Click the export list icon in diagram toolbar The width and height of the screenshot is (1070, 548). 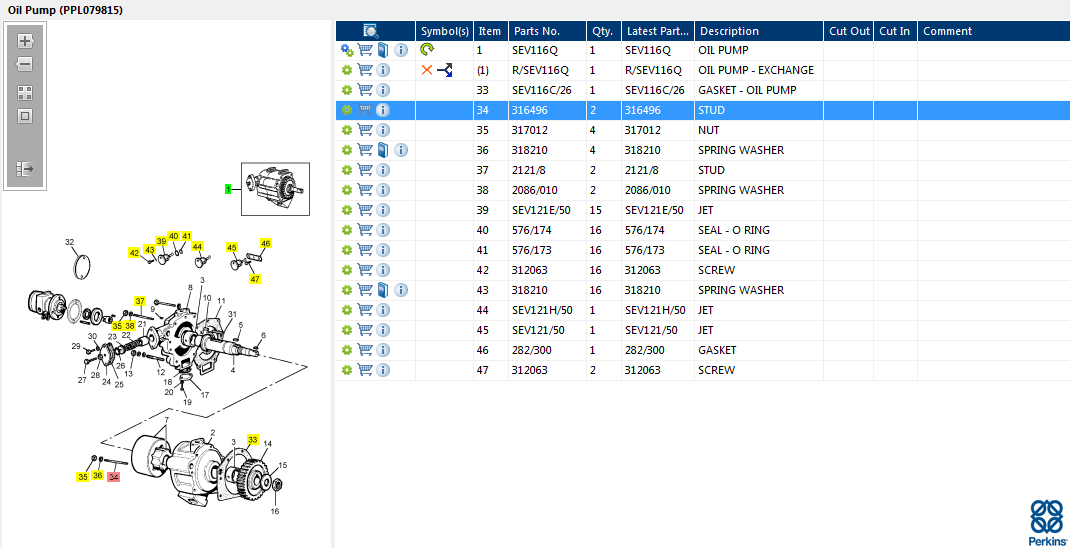[25, 168]
